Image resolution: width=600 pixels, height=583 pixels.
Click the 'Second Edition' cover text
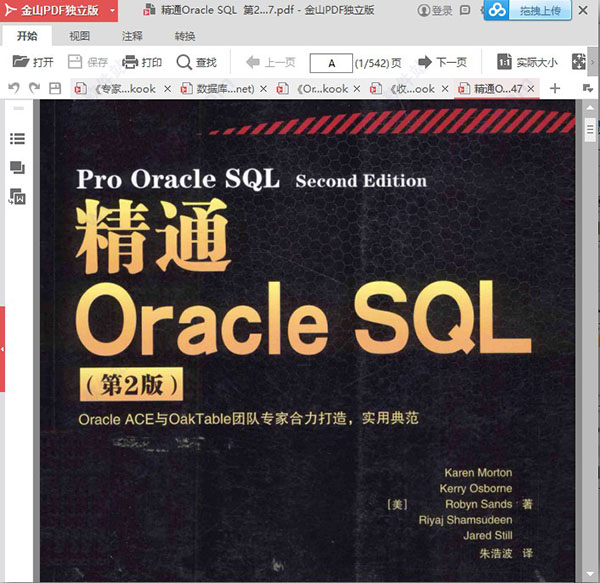(361, 181)
